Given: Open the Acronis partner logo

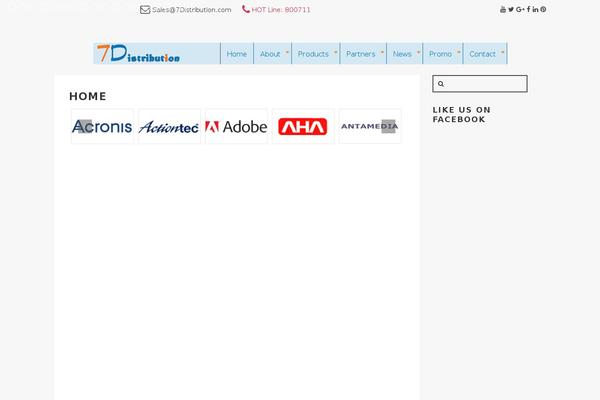Looking at the screenshot, I should [x=102, y=126].
